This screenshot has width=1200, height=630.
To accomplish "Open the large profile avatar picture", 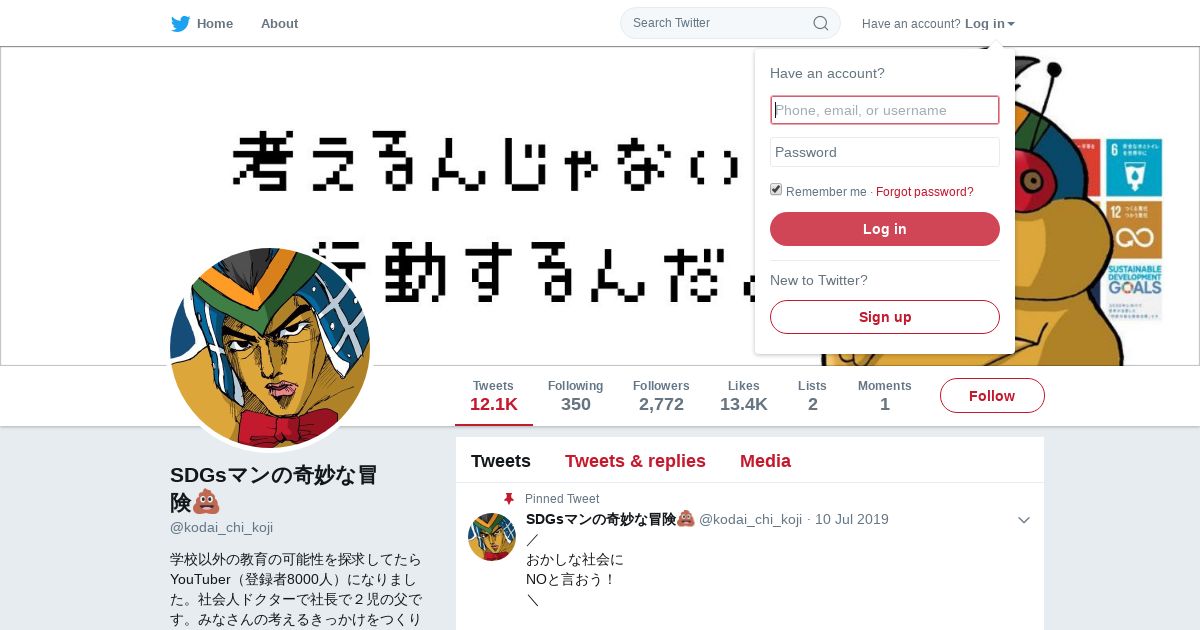I will (270, 348).
